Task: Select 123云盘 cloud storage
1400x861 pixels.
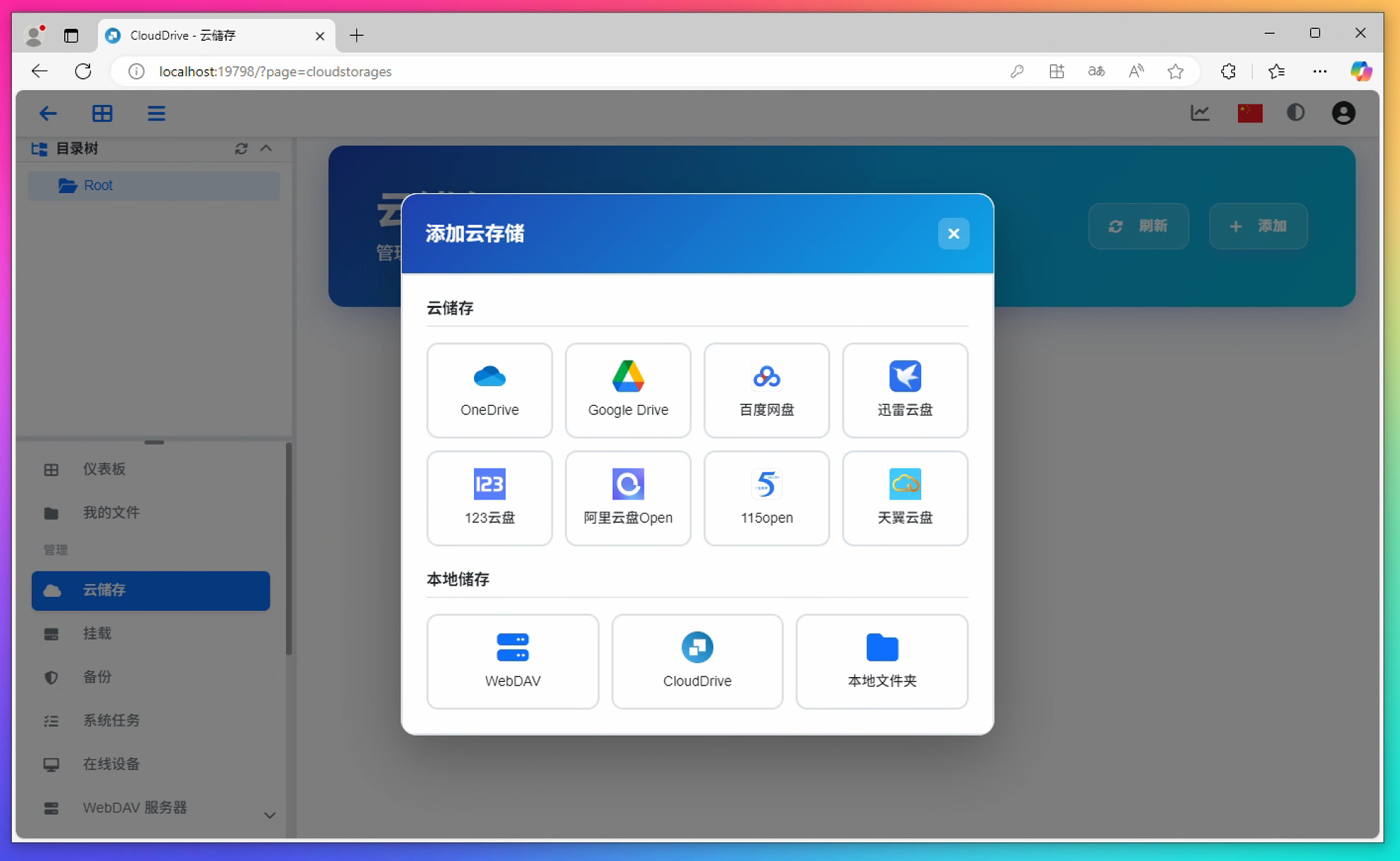Action: (x=489, y=498)
